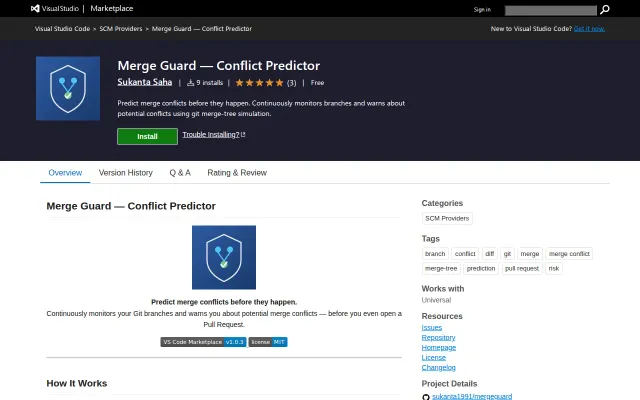Click the search magnifier icon
This screenshot has width=640, height=400.
coord(604,9)
